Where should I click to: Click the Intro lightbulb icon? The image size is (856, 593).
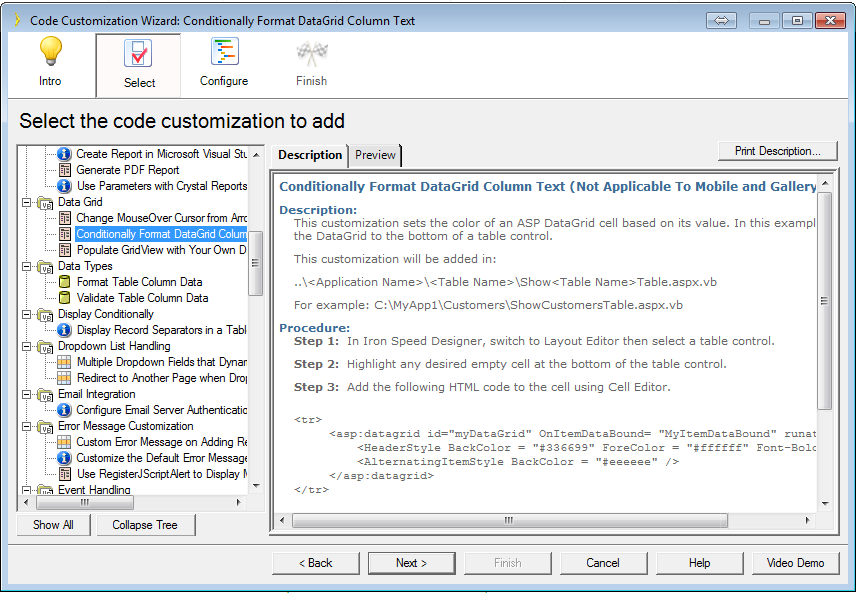tap(50, 53)
